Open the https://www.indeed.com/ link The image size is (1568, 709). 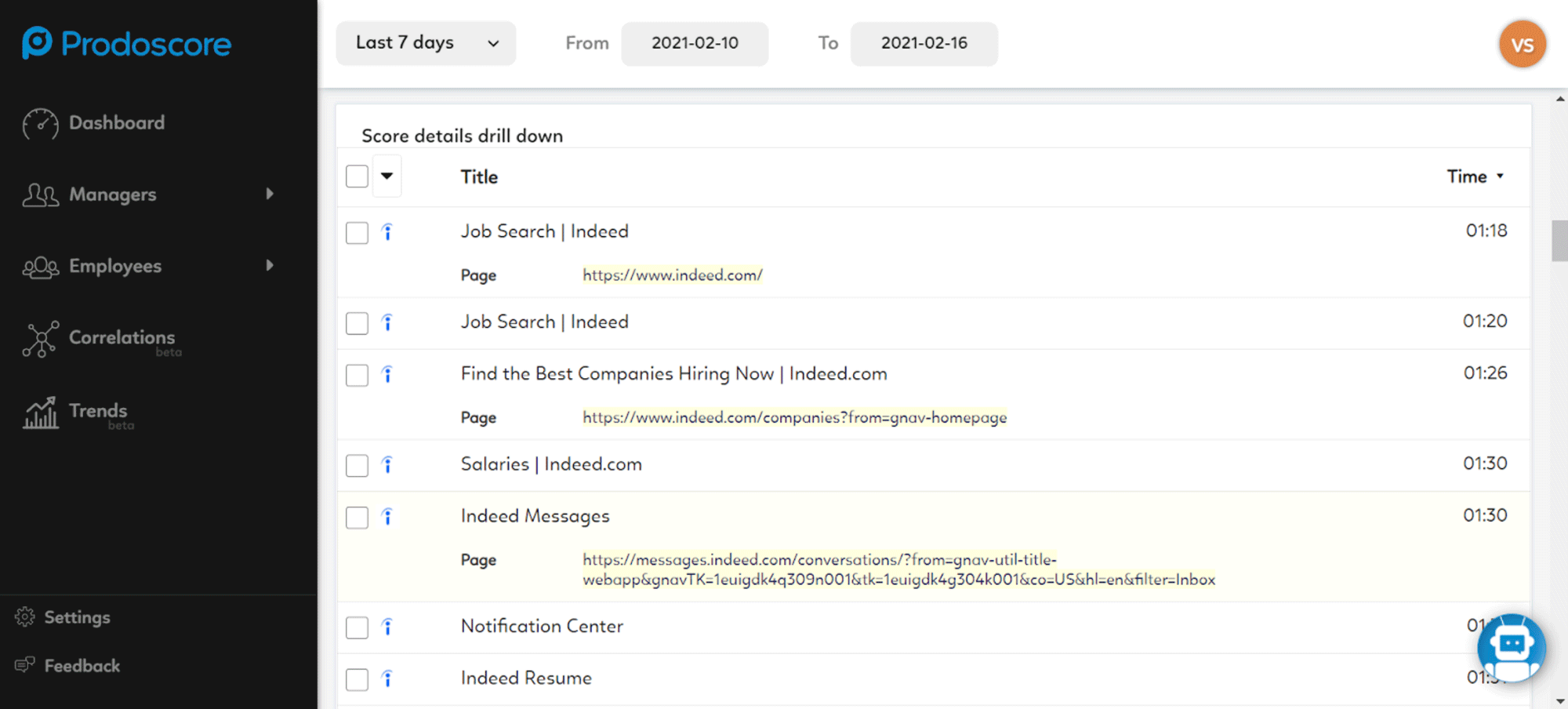pos(673,275)
